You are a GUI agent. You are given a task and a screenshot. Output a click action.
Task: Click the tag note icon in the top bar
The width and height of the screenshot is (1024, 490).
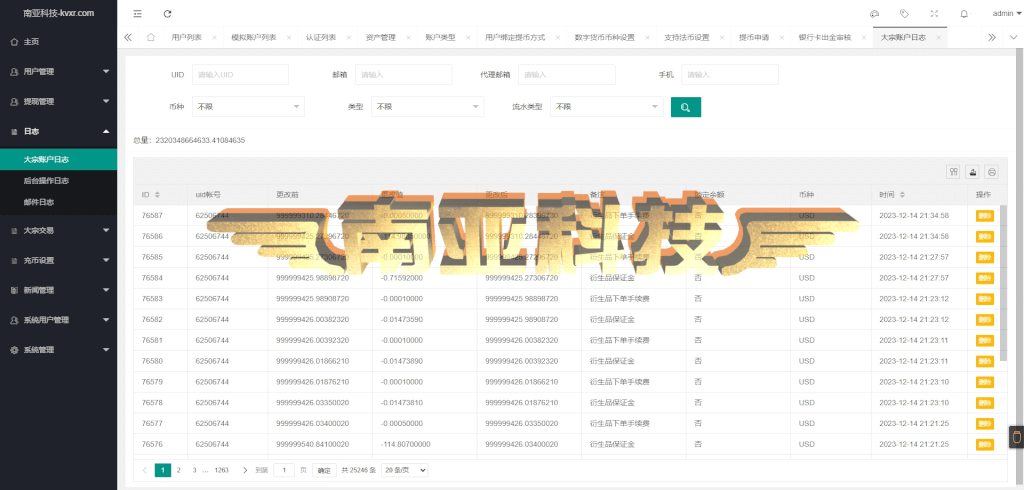[x=904, y=13]
